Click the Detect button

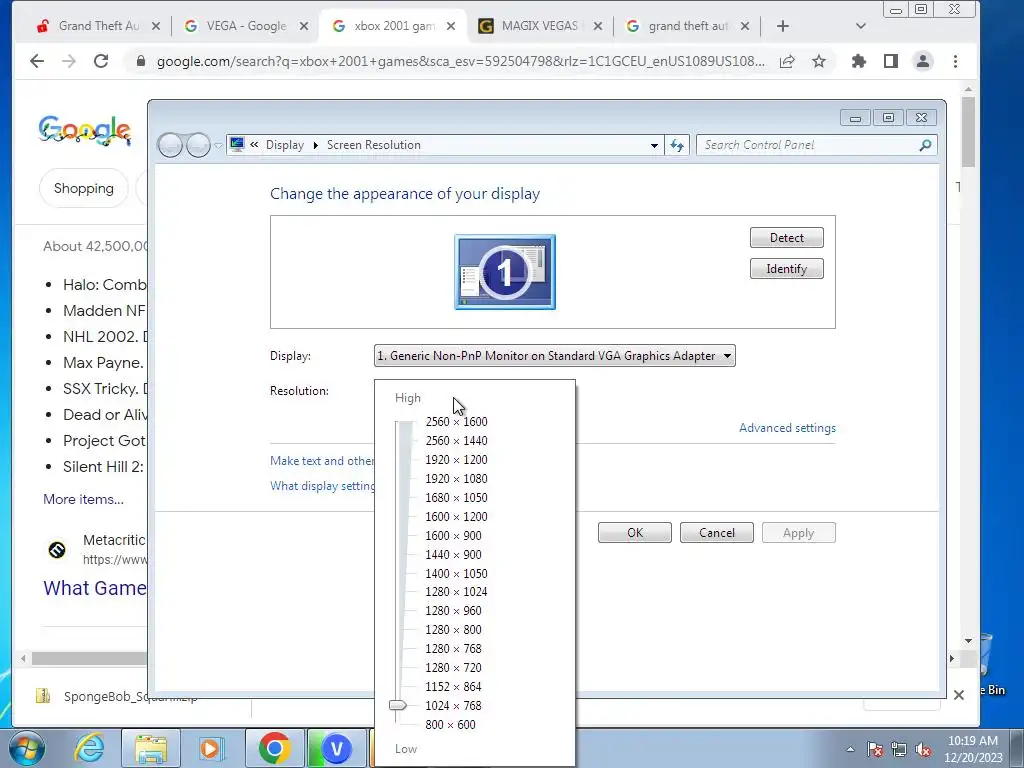click(786, 238)
